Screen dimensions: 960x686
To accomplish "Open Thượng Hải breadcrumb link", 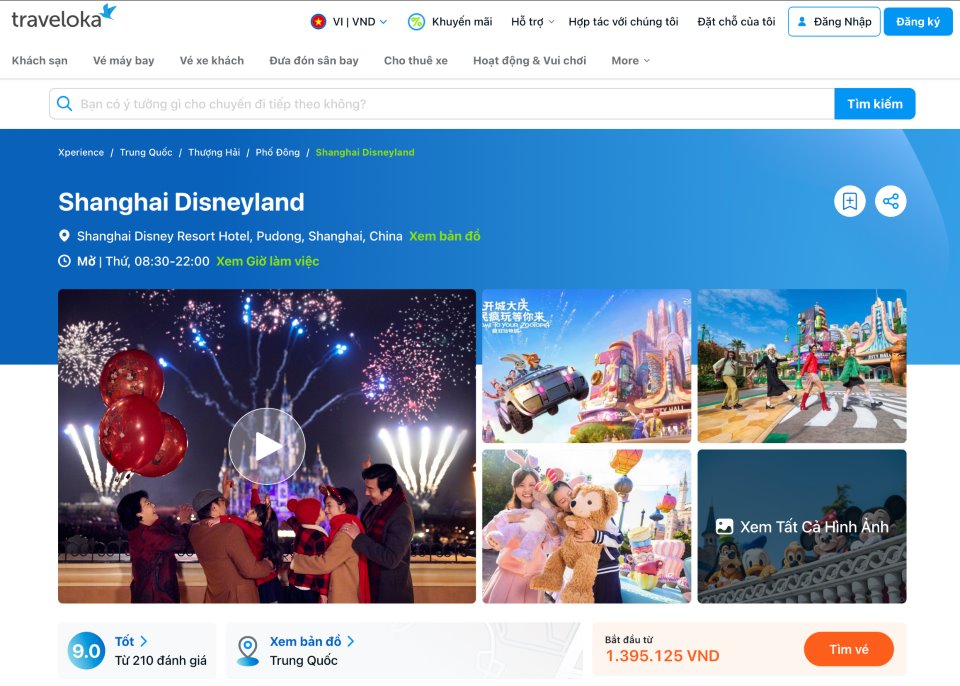I will [214, 153].
